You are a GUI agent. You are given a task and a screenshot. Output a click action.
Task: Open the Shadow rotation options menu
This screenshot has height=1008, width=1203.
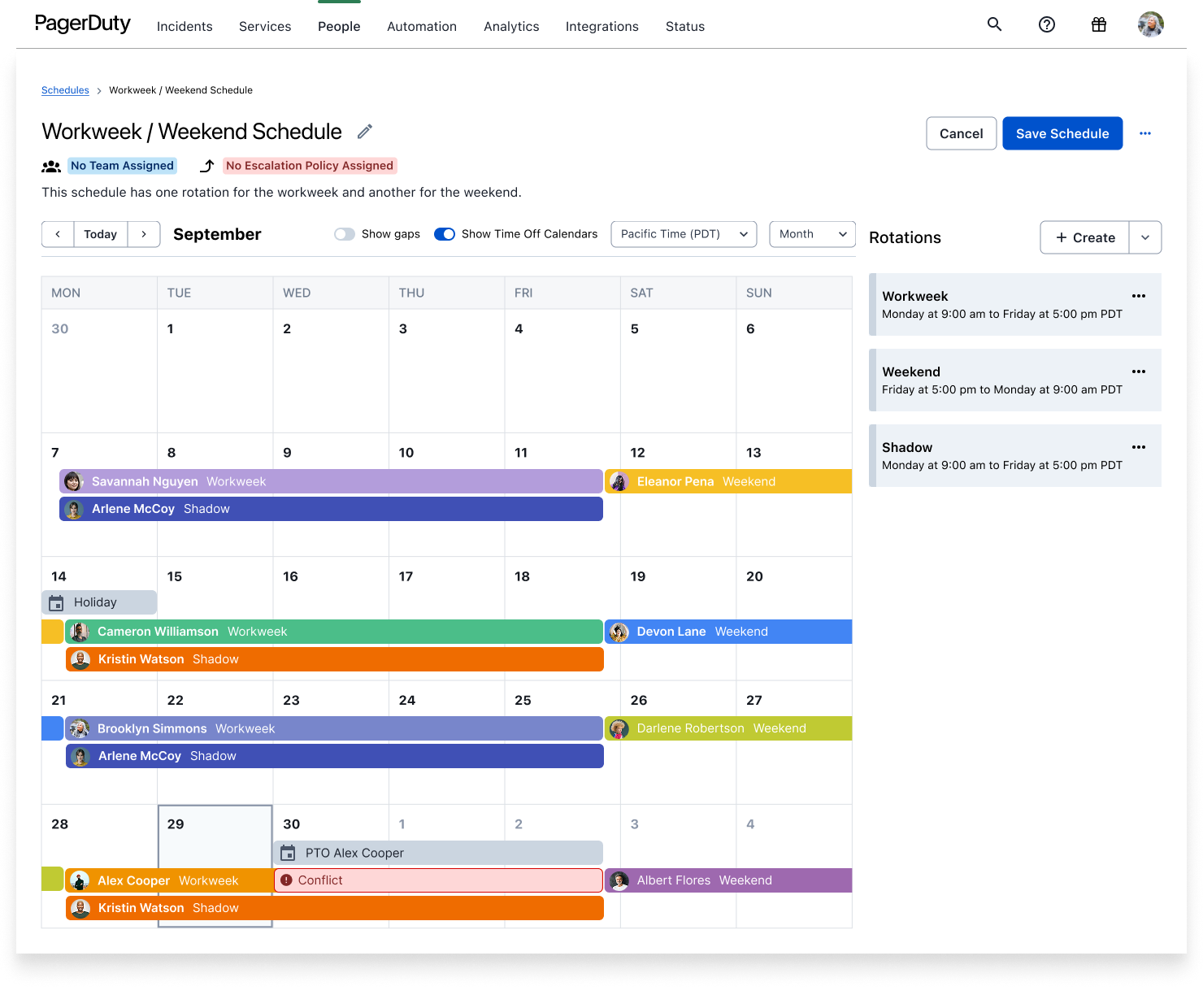[x=1139, y=447]
